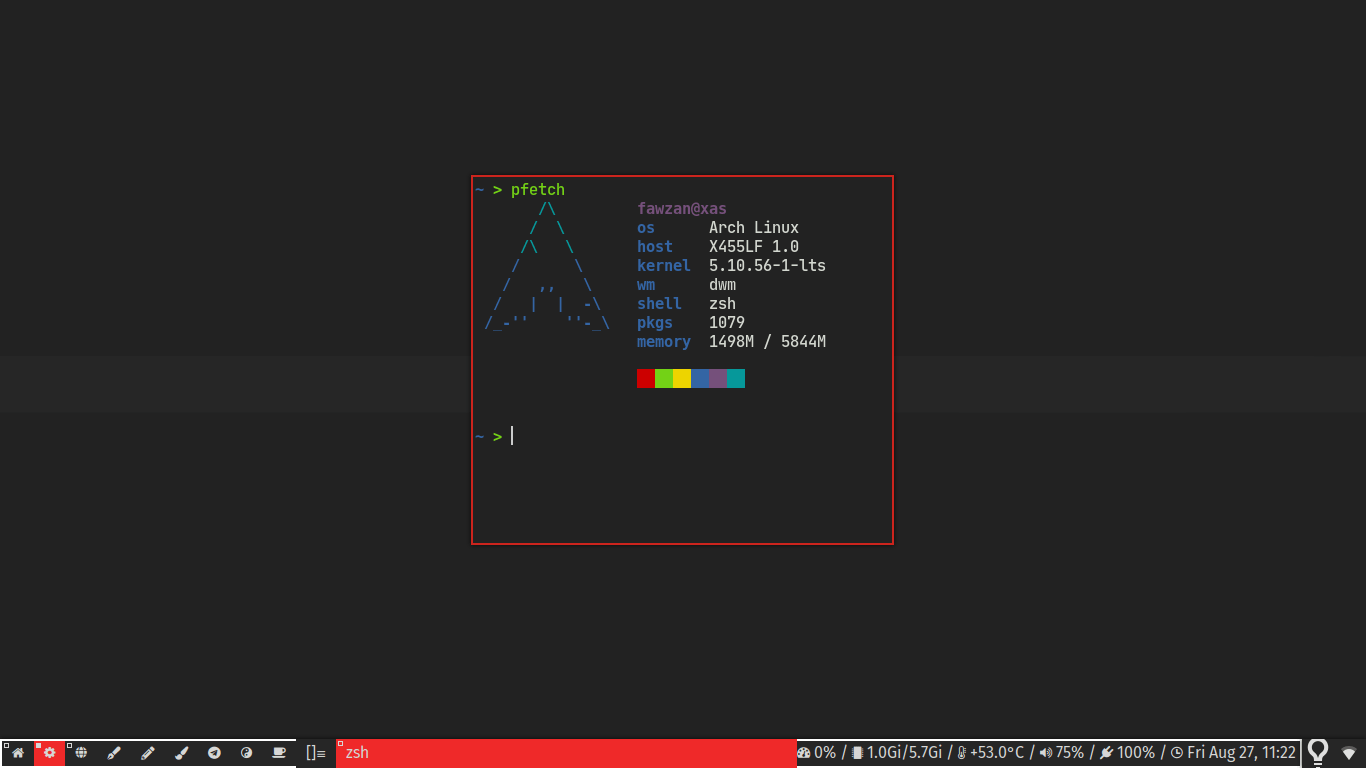Viewport: 1366px width, 768px height.
Task: Click the 'pkgs' label in pfetch output
Action: 655,323
